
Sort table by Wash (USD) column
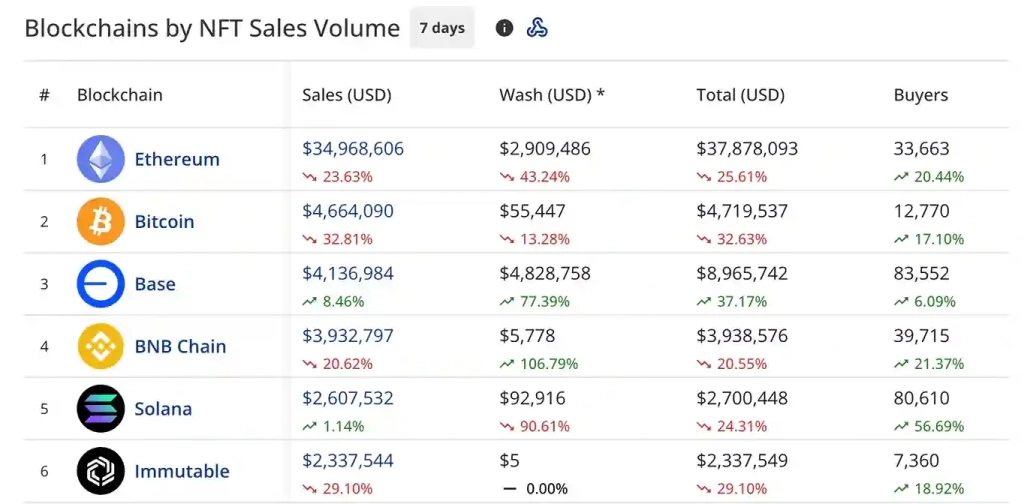click(x=552, y=96)
